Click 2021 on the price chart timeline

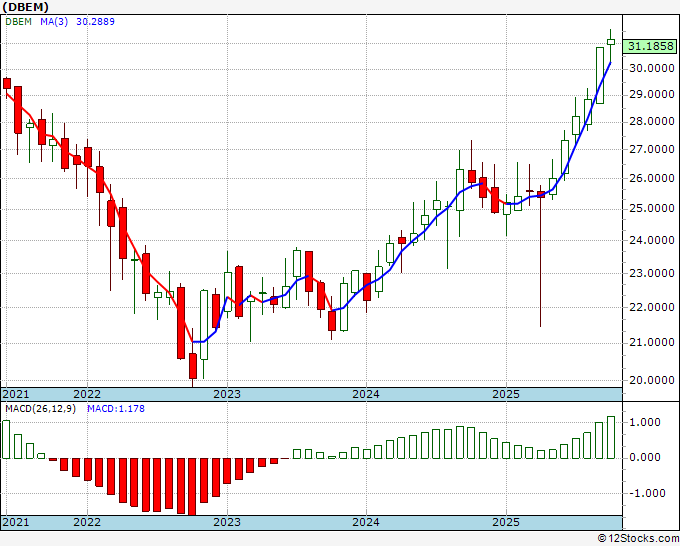[16, 394]
